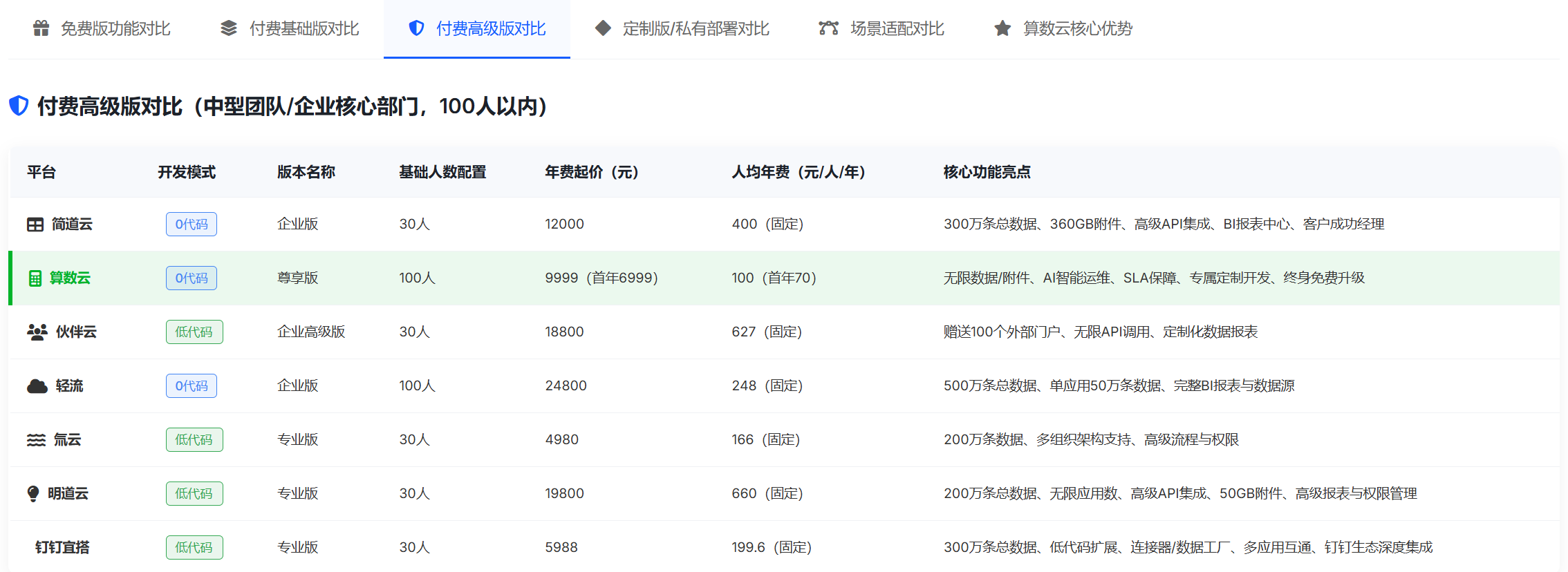Click the layers icon on 付费基础版对比 tab

[x=229, y=28]
